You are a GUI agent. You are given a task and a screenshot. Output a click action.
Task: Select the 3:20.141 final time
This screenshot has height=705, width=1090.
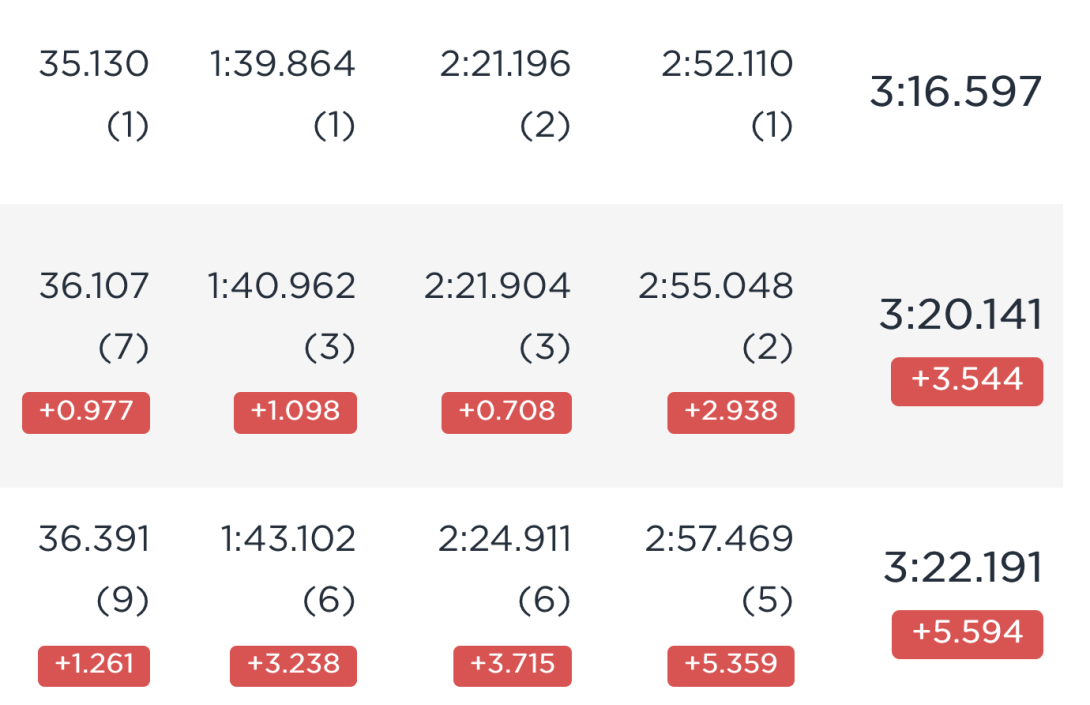point(961,315)
